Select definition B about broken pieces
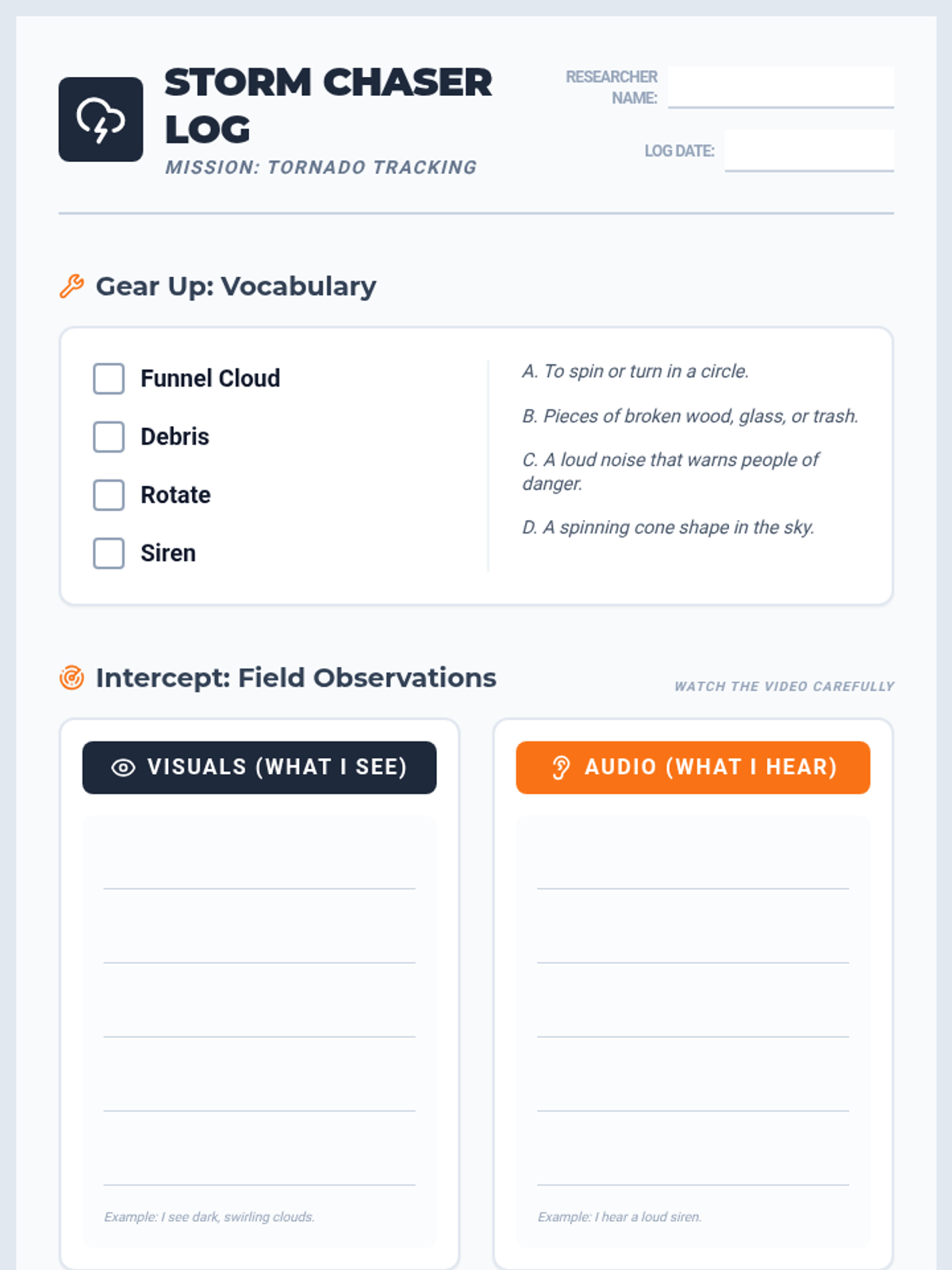Screen dimensions: 952x1270 click(x=690, y=416)
